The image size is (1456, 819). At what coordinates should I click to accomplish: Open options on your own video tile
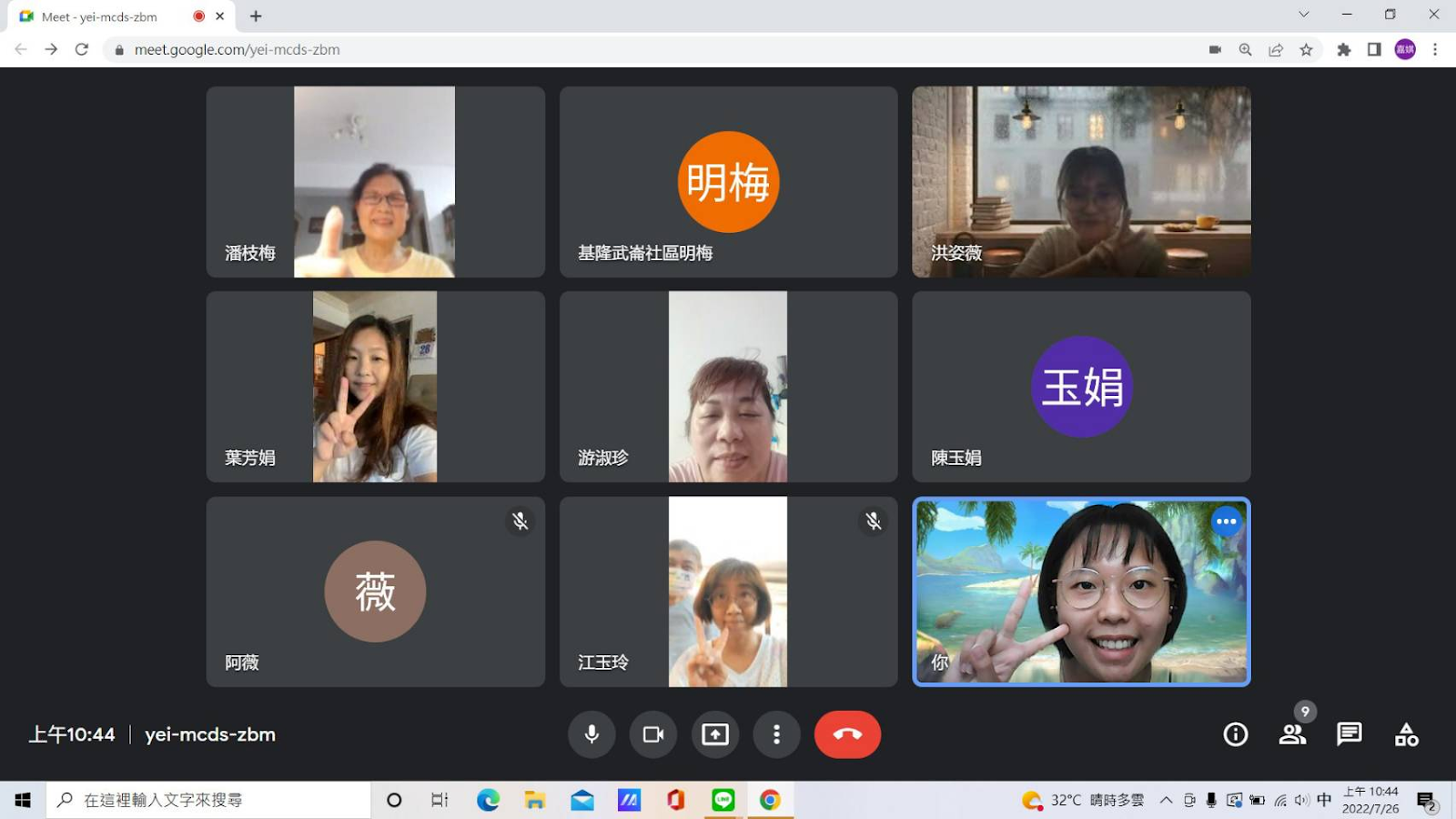coord(1226,521)
